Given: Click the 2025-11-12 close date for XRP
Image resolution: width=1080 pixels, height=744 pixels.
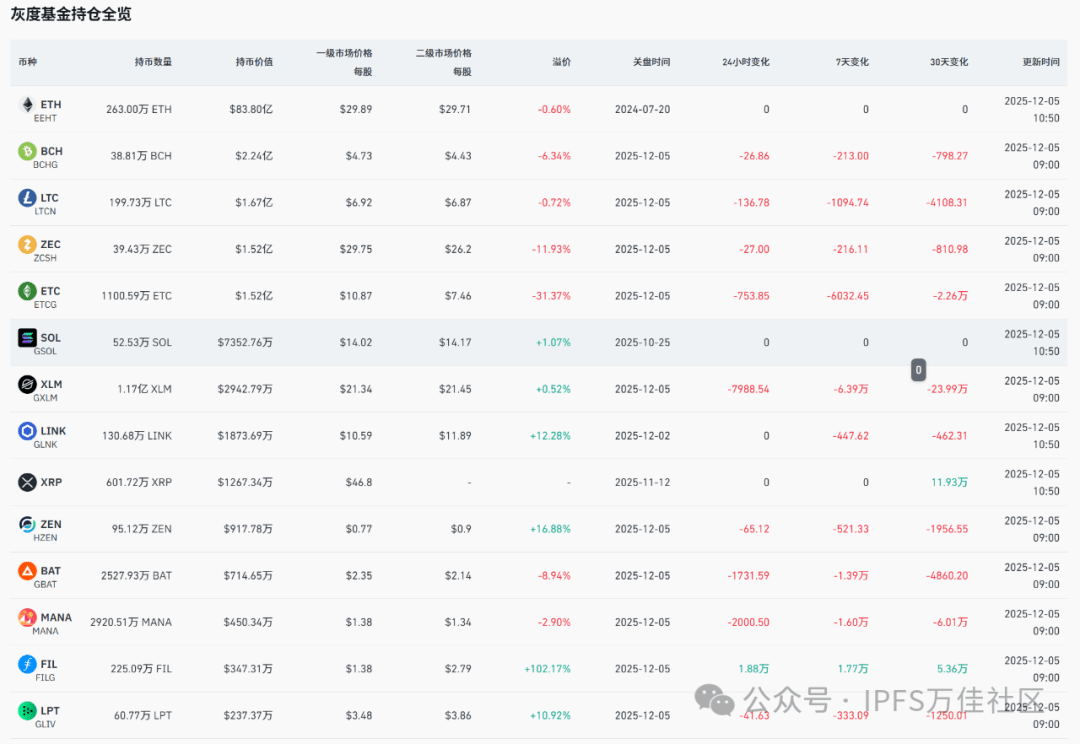Looking at the screenshot, I should [642, 482].
